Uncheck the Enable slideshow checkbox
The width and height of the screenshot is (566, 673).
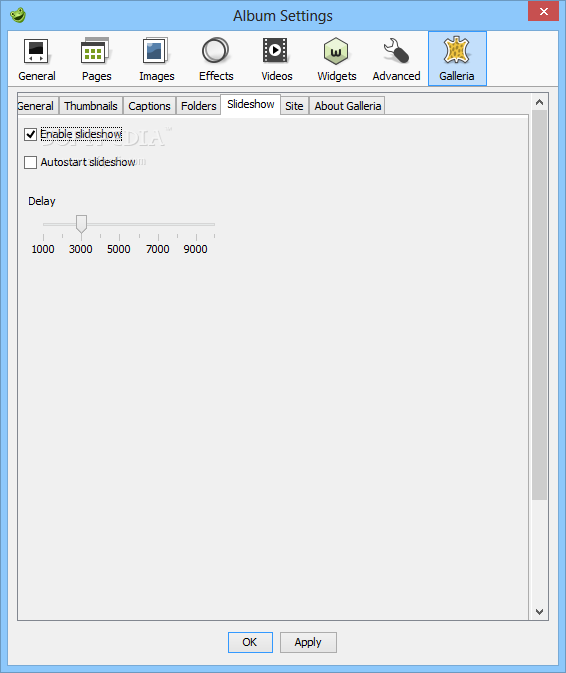pyautogui.click(x=30, y=134)
